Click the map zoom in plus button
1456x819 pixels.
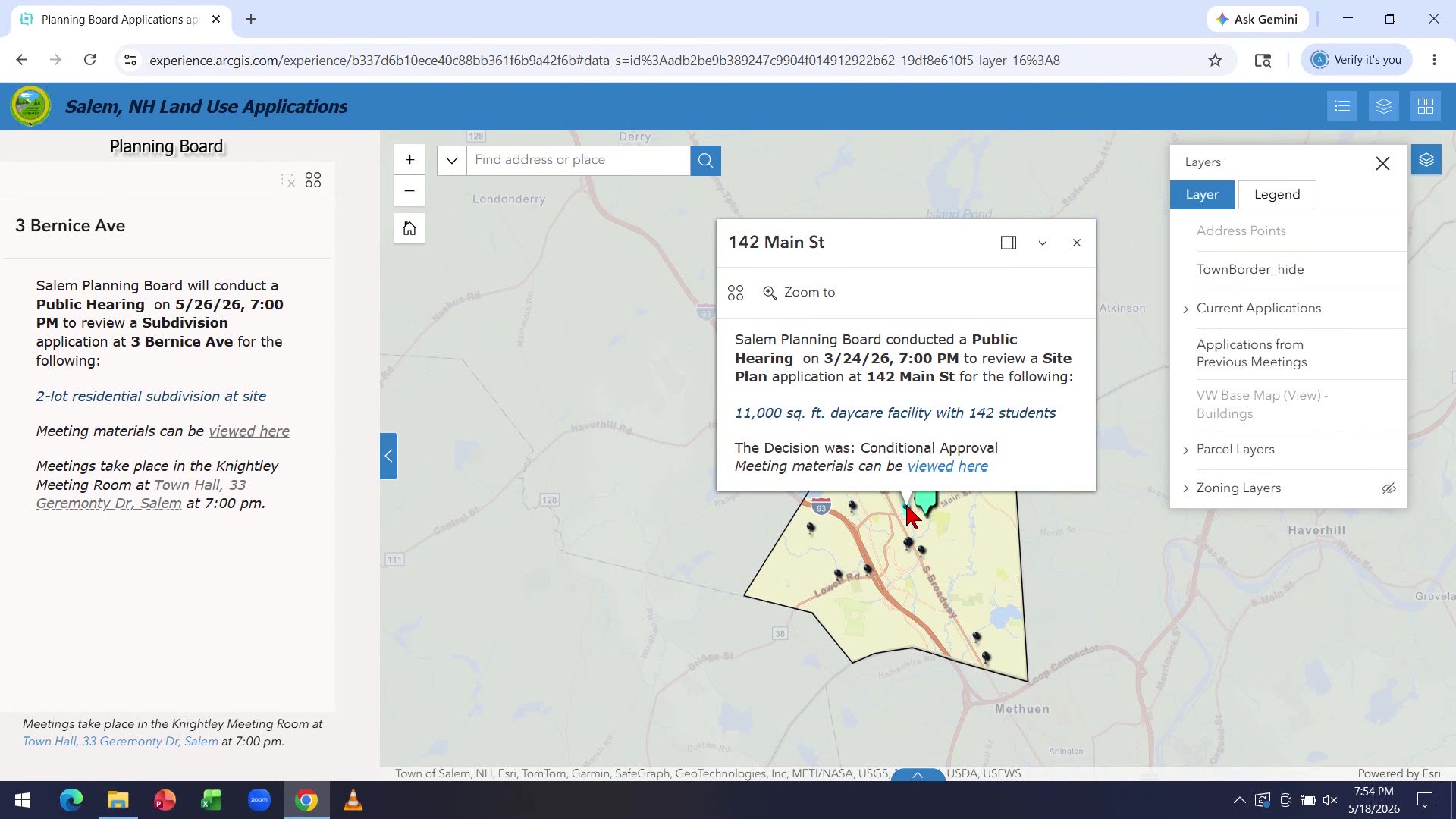click(409, 160)
